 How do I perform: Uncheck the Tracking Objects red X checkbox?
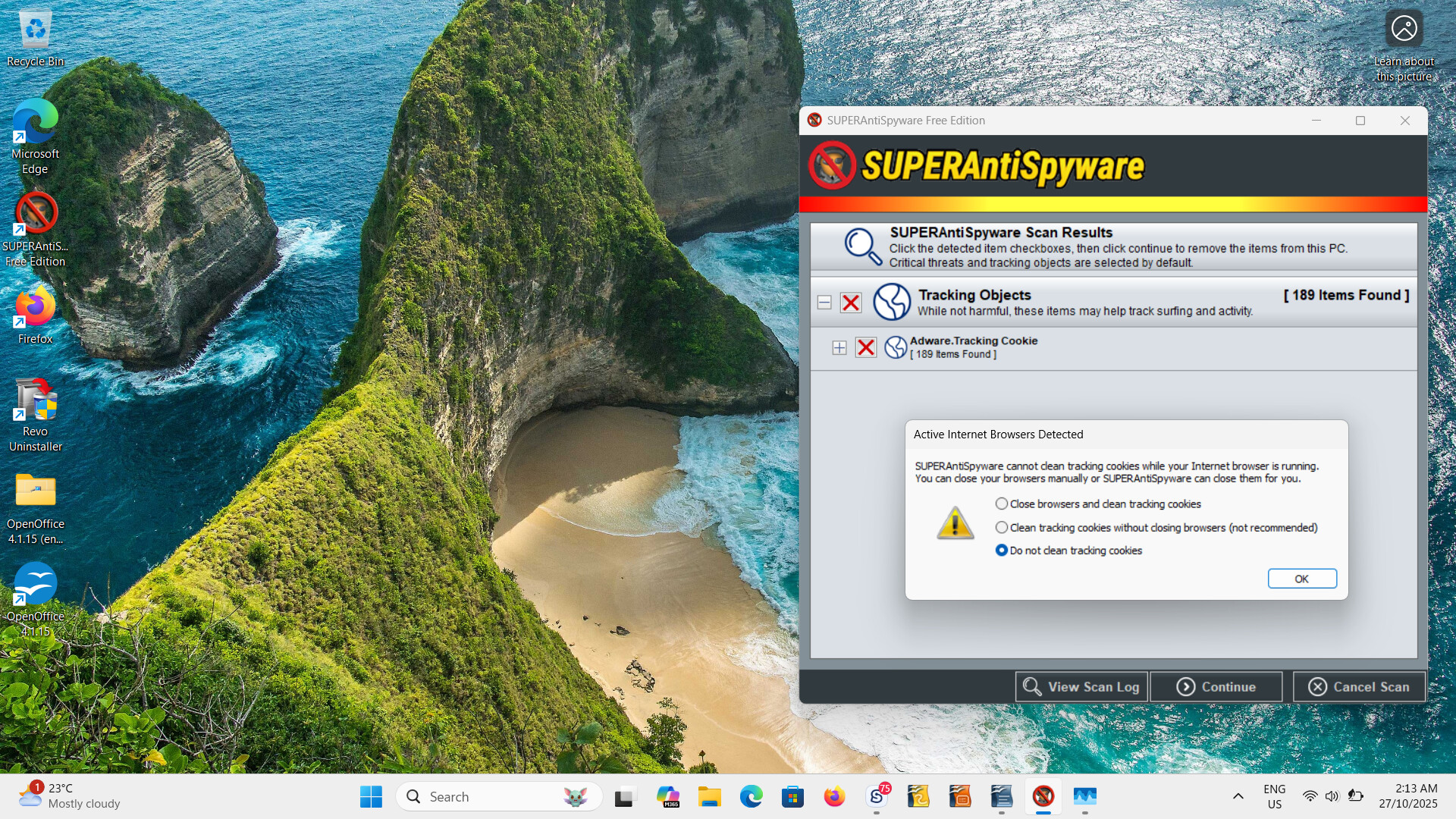(851, 303)
